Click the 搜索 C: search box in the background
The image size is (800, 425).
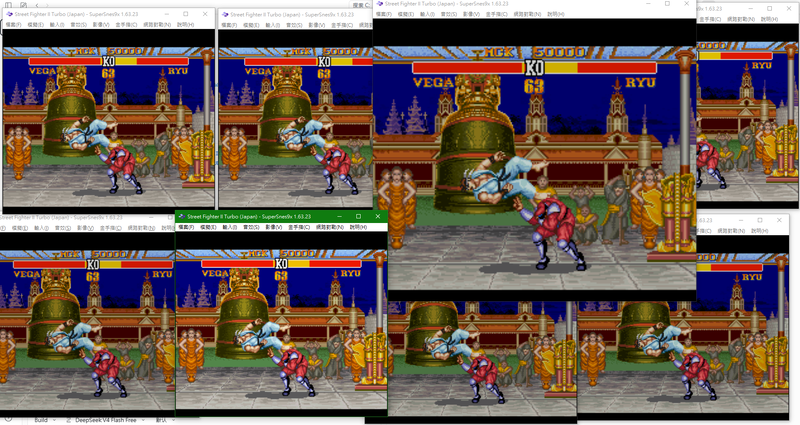pyautogui.click(x=361, y=5)
